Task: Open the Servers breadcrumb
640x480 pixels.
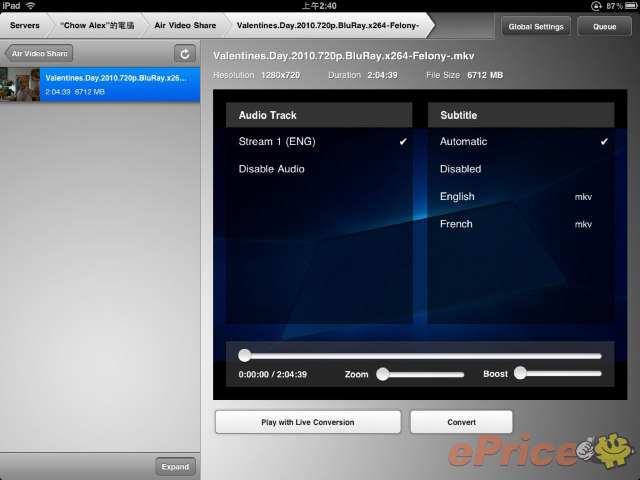Action: pos(25,25)
